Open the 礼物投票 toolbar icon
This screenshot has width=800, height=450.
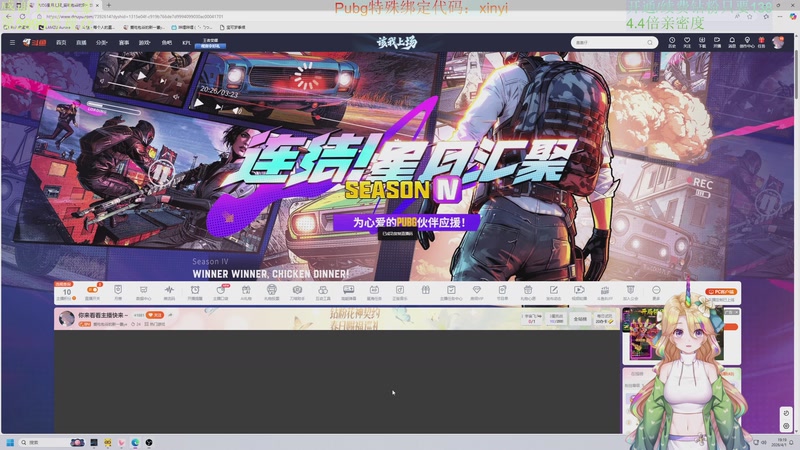pyautogui.click(x=271, y=292)
